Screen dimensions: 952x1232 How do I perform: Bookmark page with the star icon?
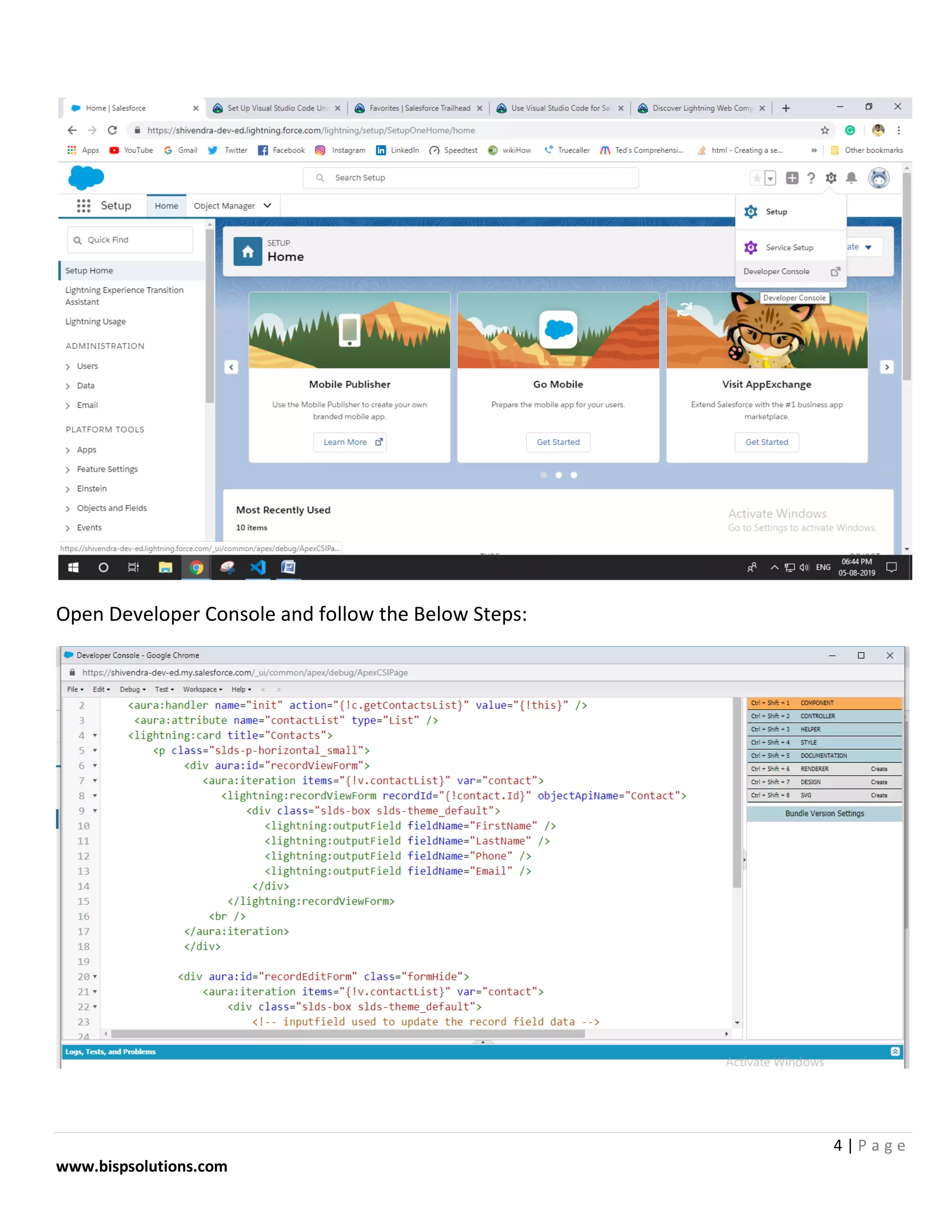825,130
